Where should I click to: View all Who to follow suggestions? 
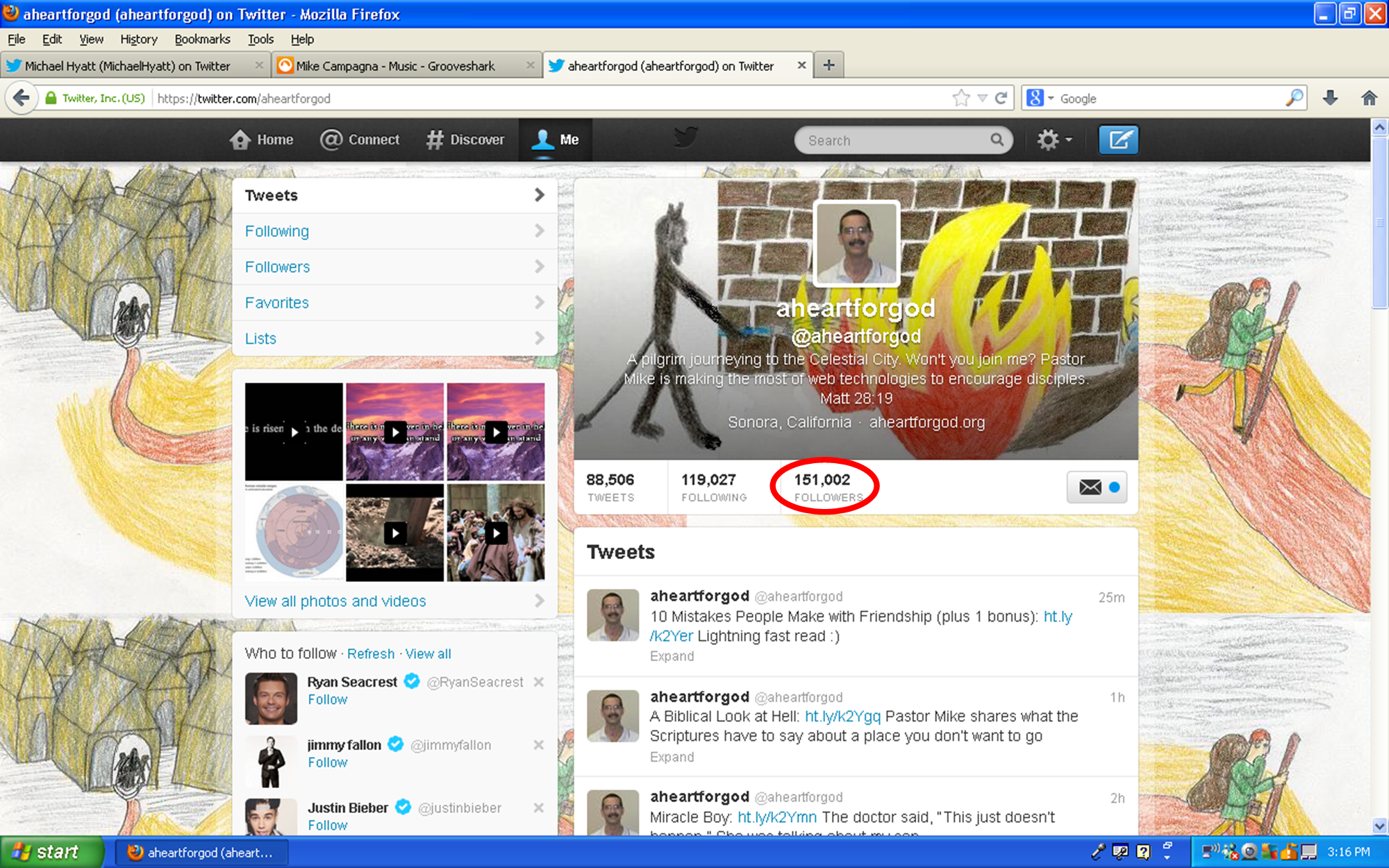coord(428,654)
